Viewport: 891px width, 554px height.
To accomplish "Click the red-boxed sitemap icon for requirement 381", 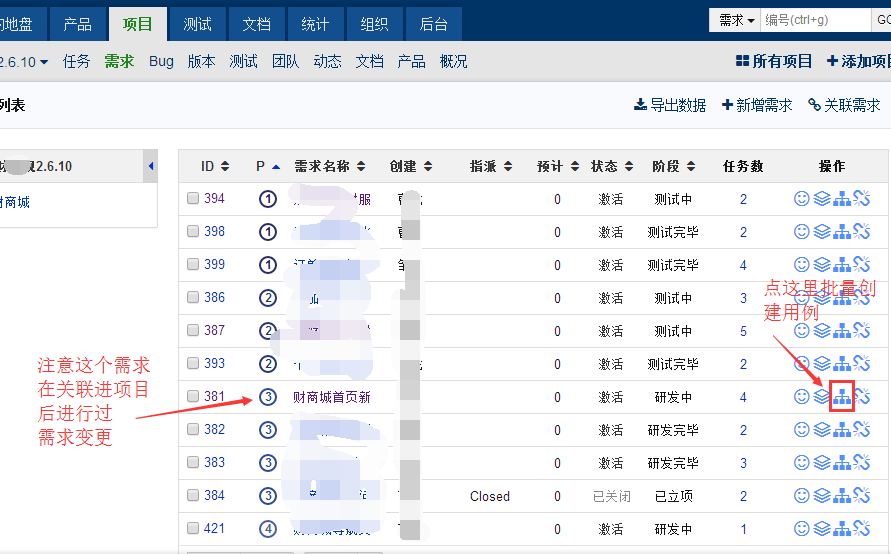I will pos(842,396).
